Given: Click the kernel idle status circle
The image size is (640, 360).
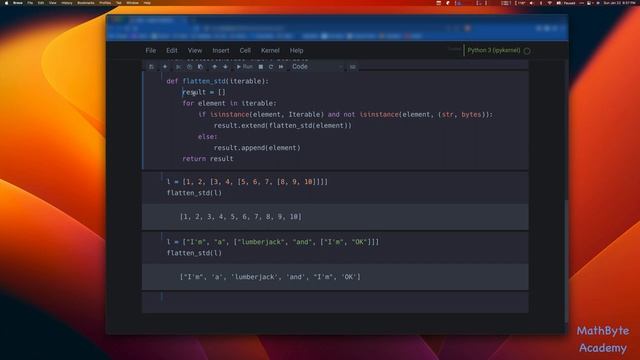Looking at the screenshot, I should pos(527,51).
